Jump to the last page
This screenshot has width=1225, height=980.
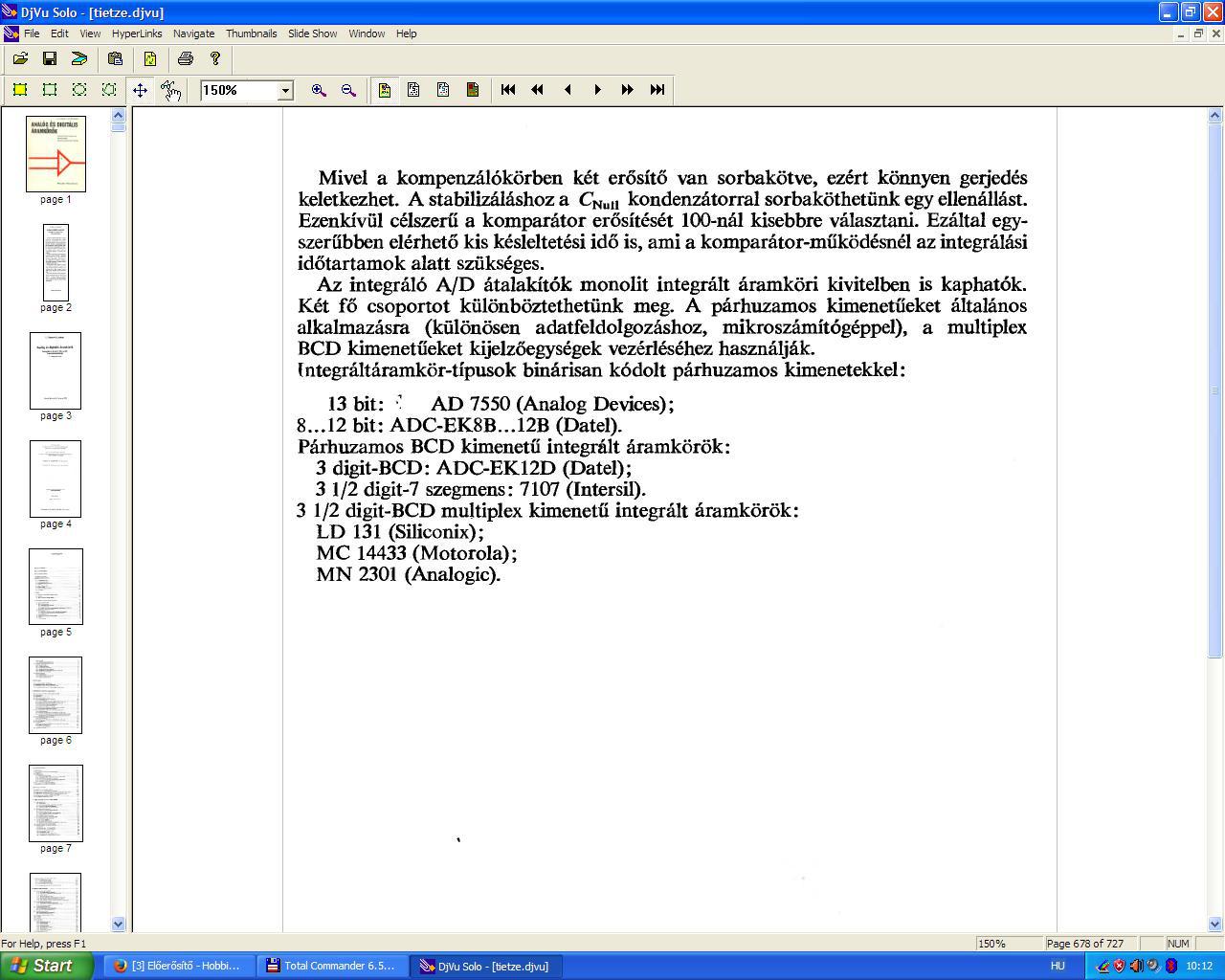pyautogui.click(x=657, y=90)
